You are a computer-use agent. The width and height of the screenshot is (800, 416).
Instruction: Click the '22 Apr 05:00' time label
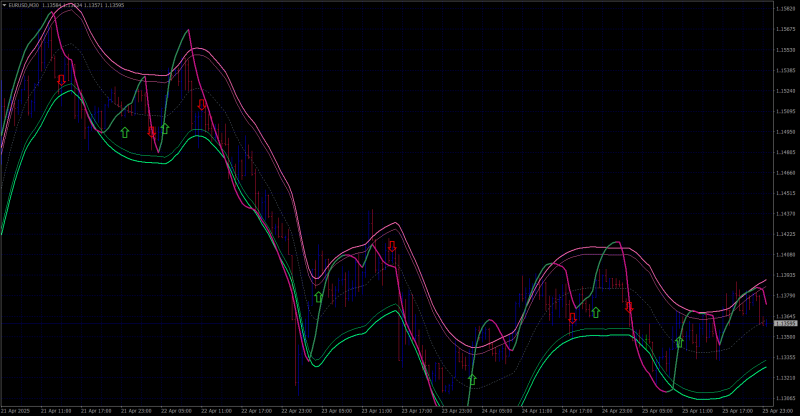[177, 411]
